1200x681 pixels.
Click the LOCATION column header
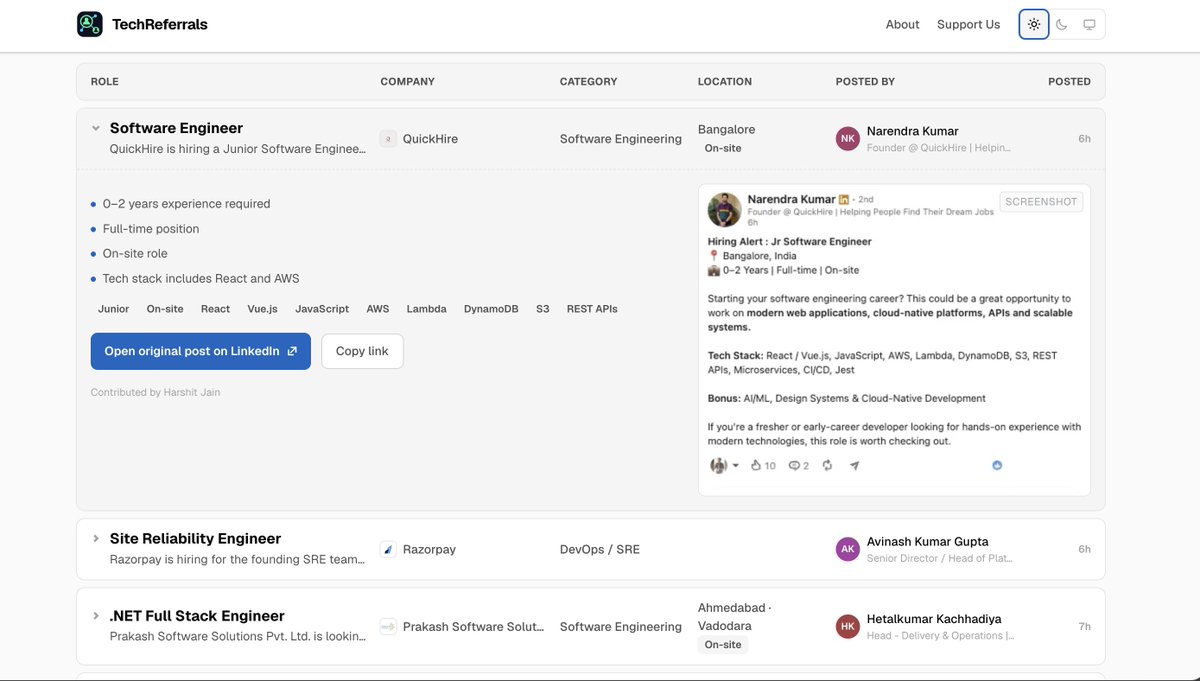click(725, 82)
